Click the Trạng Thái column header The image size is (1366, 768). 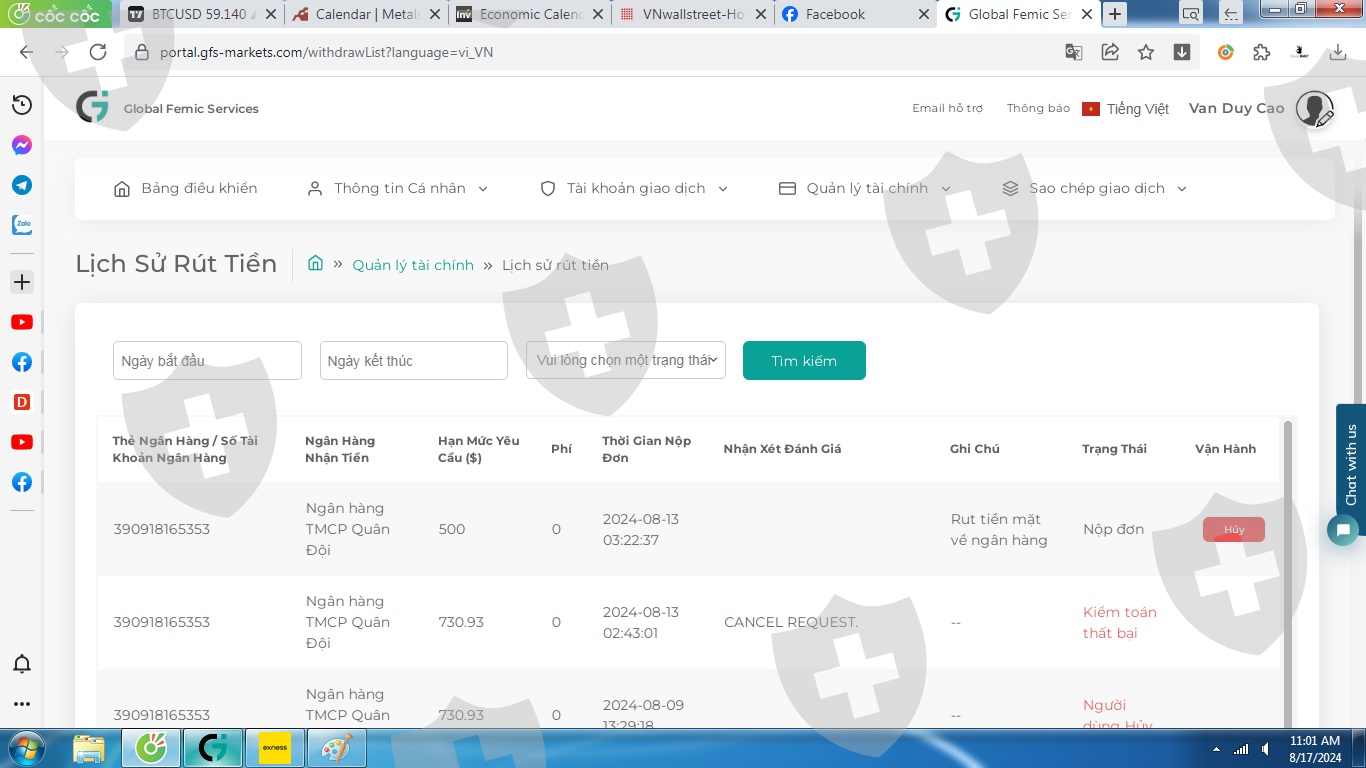[1114, 449]
